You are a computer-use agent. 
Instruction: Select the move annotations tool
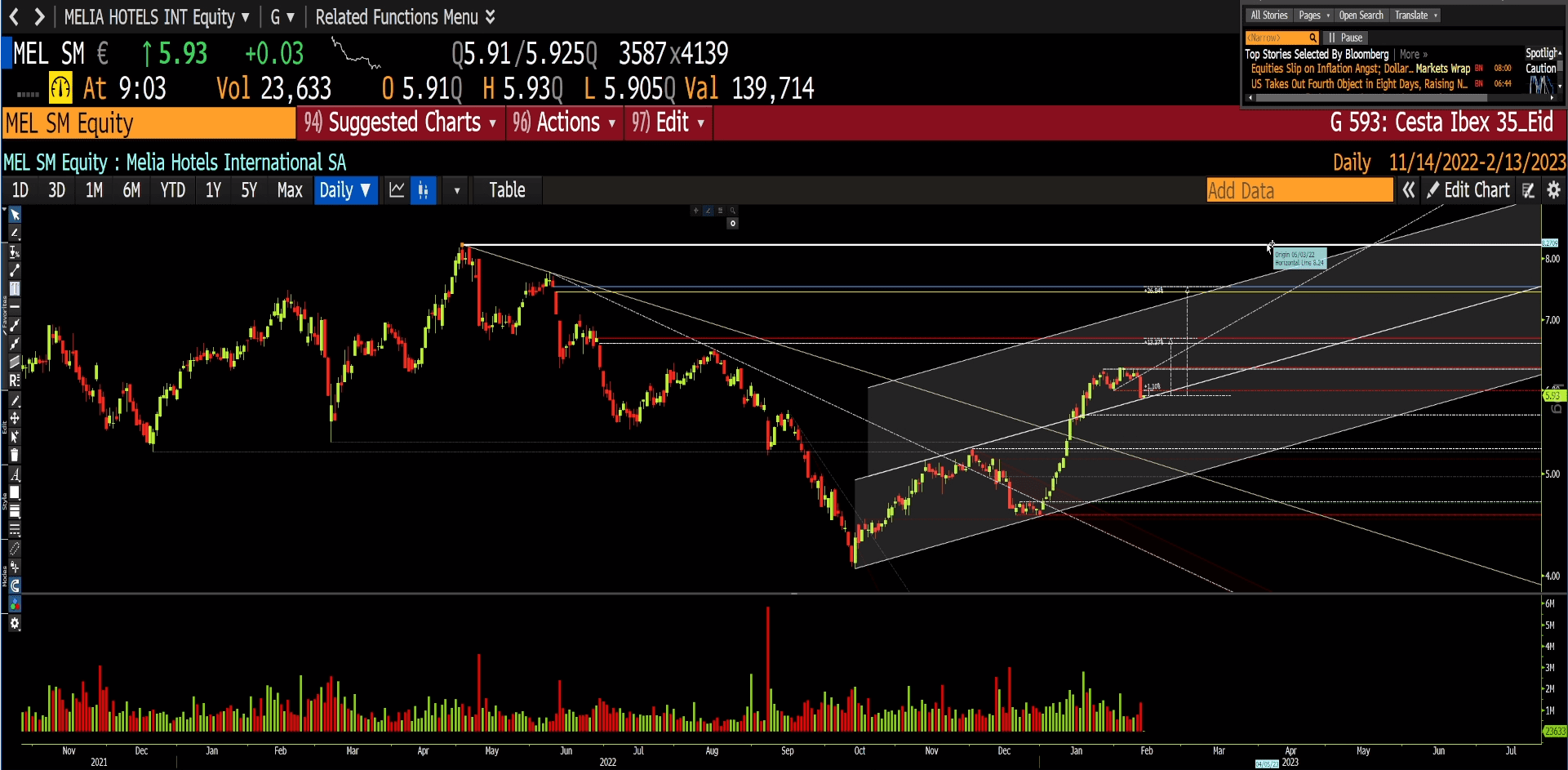(15, 418)
